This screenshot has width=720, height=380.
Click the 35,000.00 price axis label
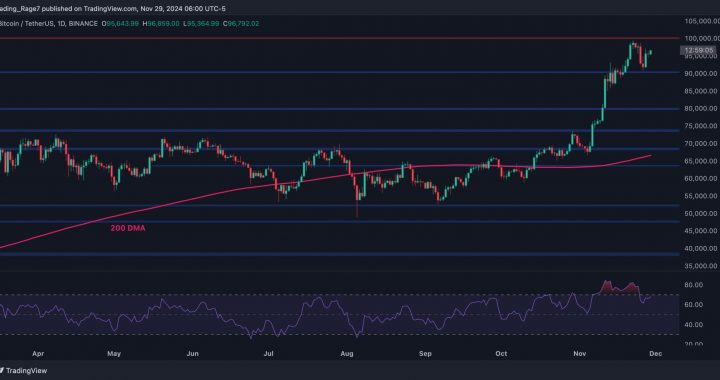pos(700,266)
